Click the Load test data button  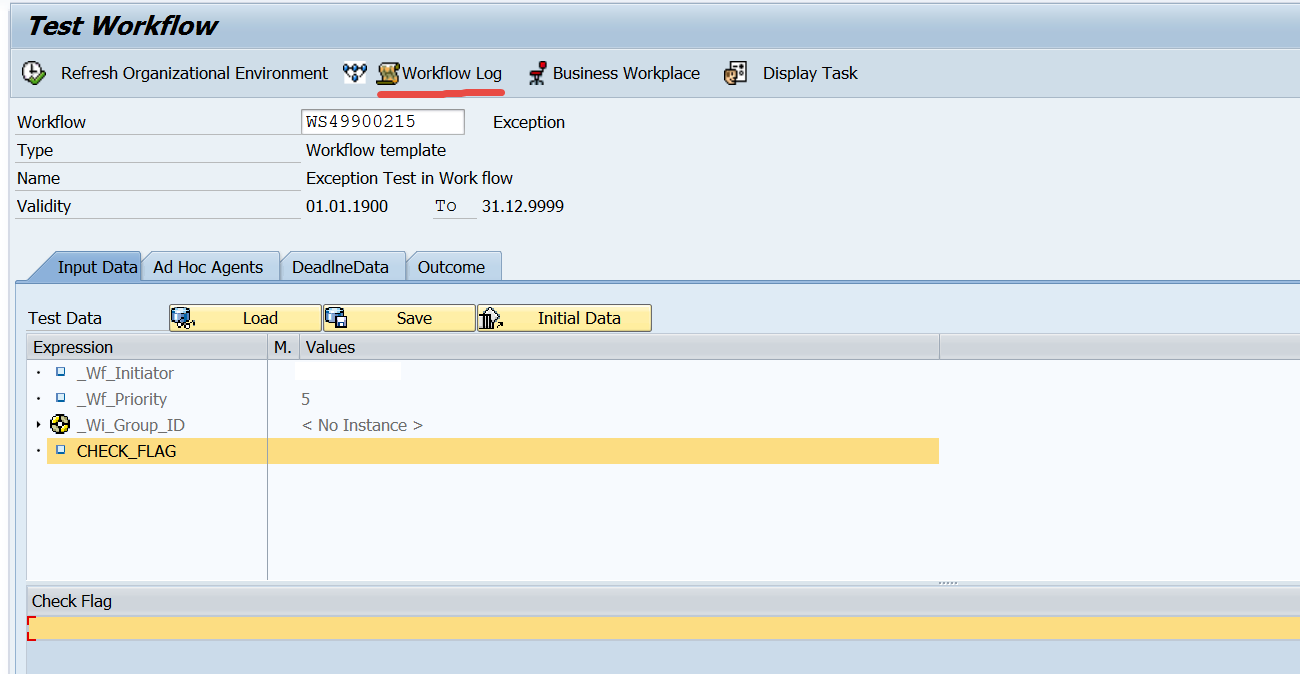245,318
